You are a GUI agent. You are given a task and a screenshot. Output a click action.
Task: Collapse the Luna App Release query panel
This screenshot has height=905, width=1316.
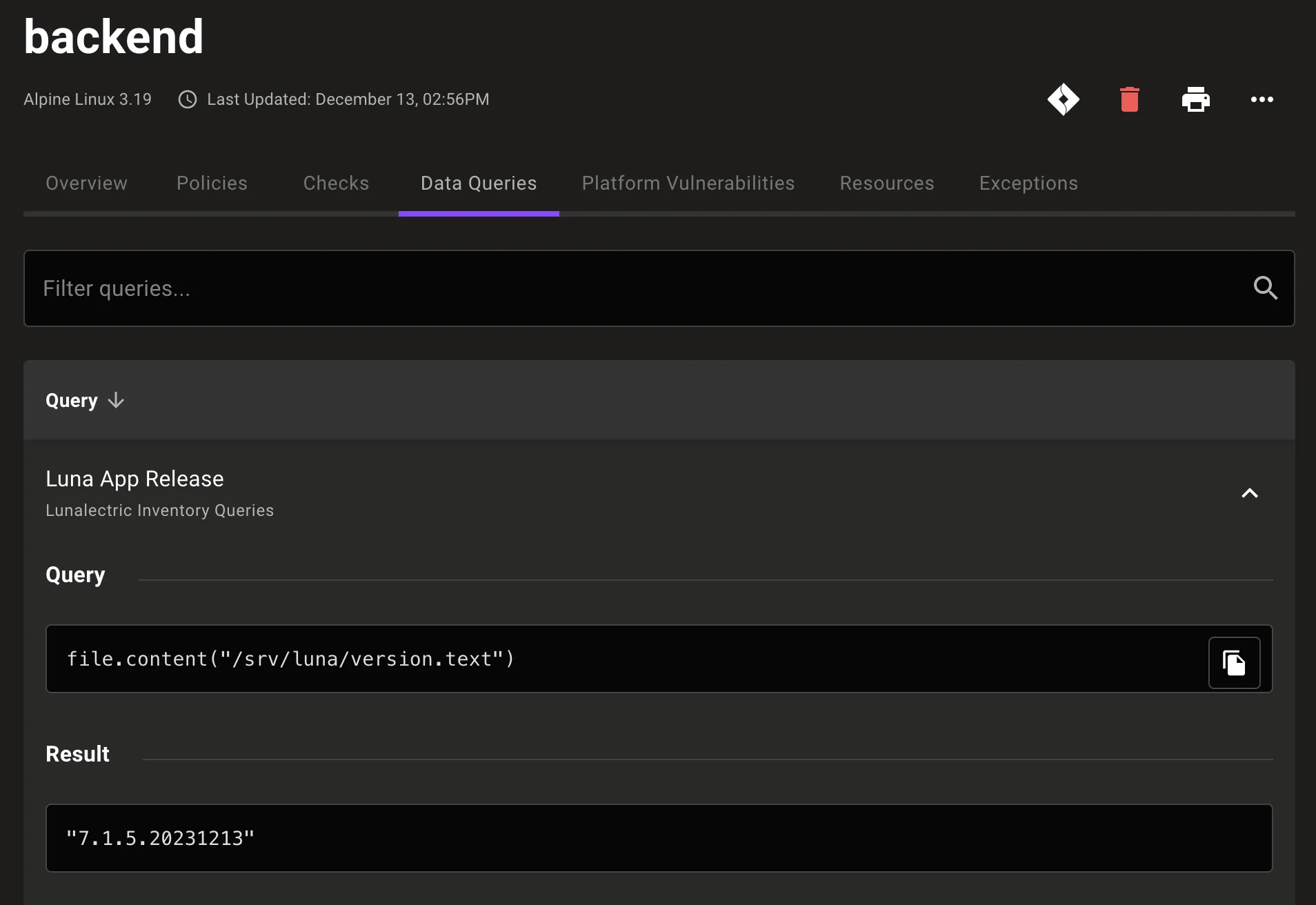[x=1248, y=493]
